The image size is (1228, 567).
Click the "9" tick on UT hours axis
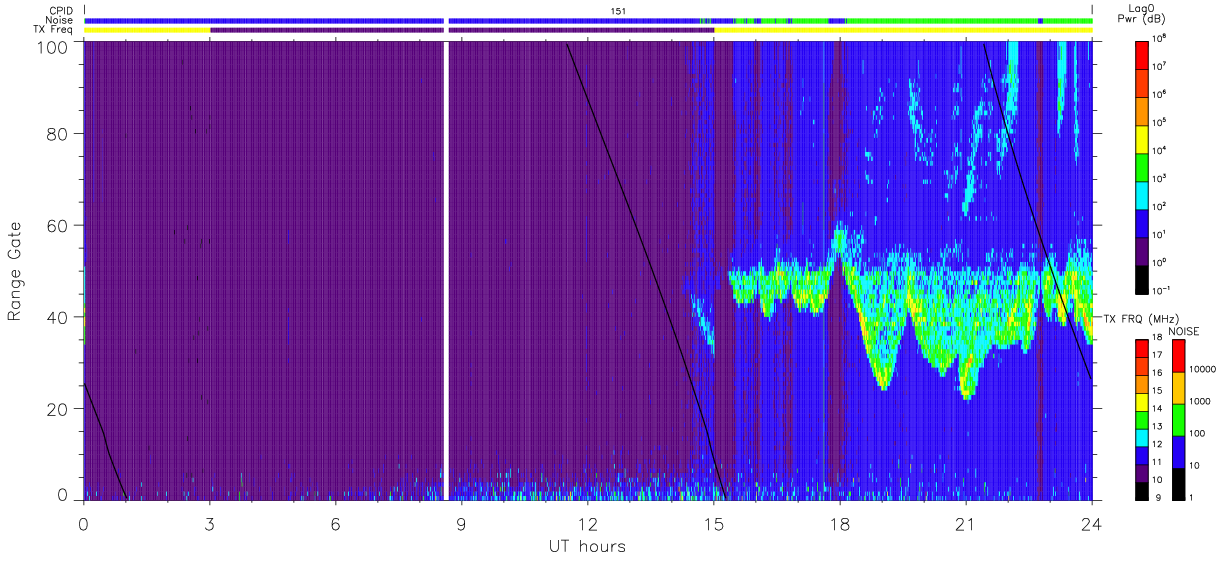click(462, 523)
